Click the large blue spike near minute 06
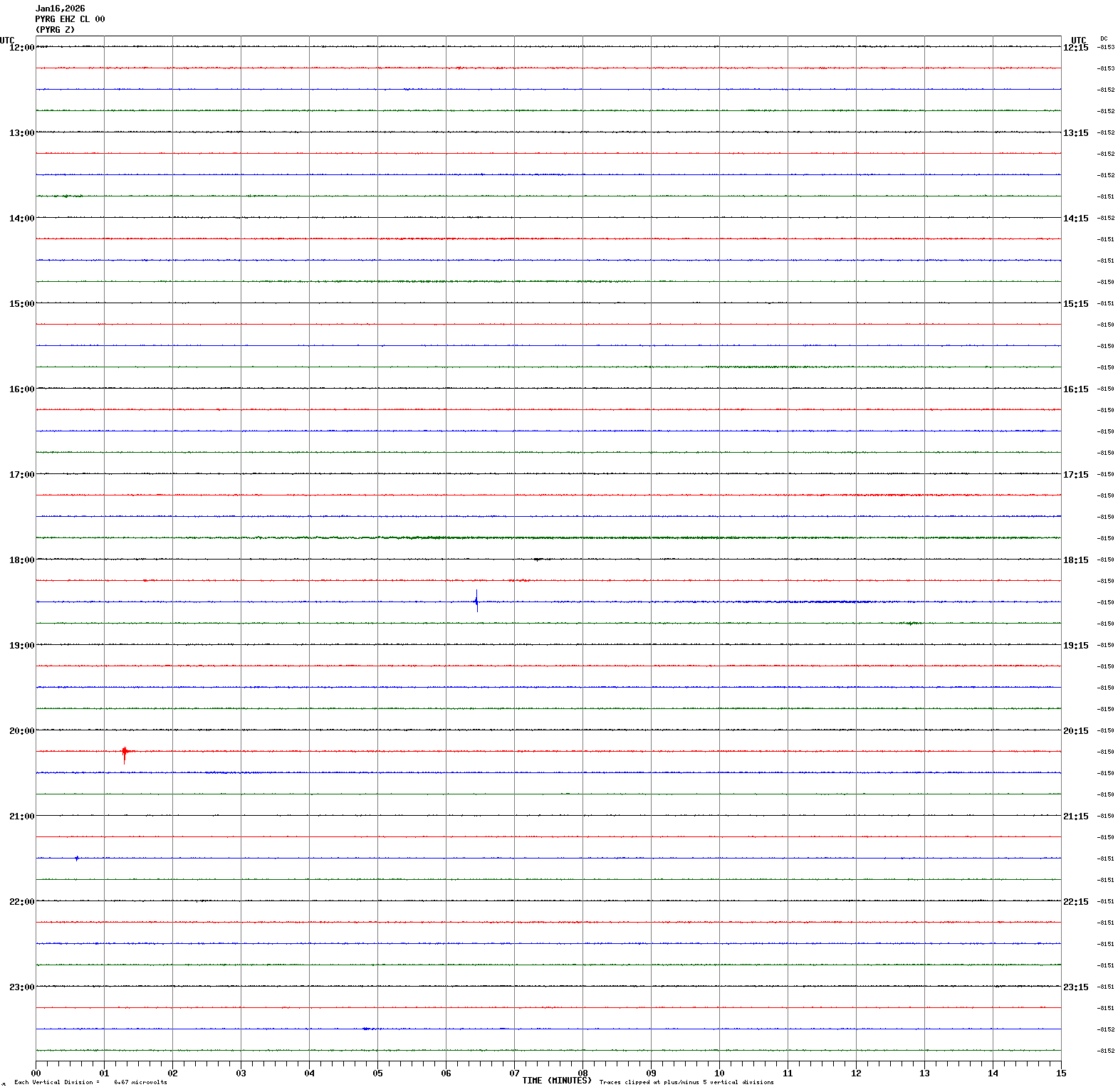1118x1092 pixels. click(x=476, y=602)
